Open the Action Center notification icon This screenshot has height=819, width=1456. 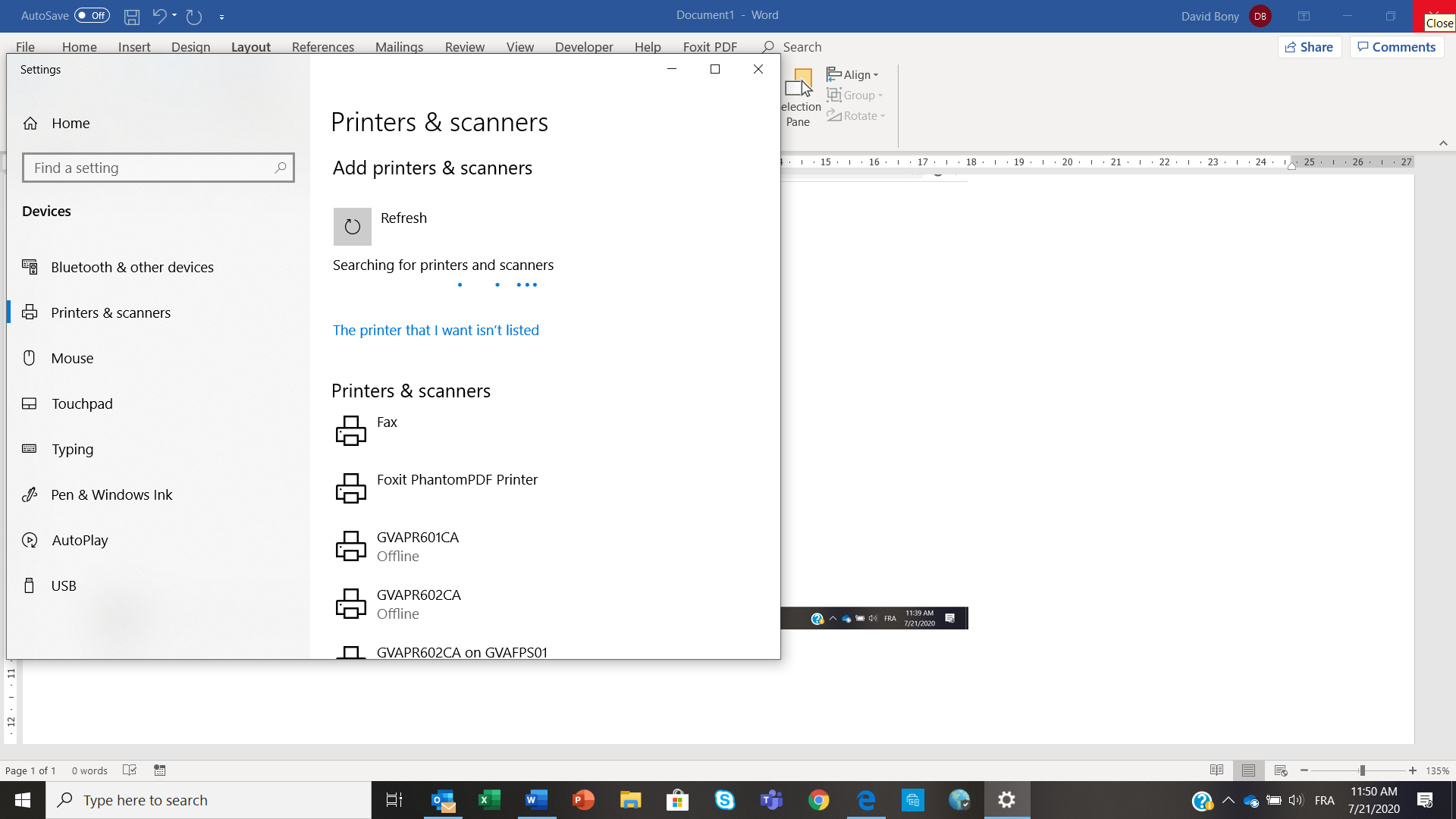(x=1425, y=800)
